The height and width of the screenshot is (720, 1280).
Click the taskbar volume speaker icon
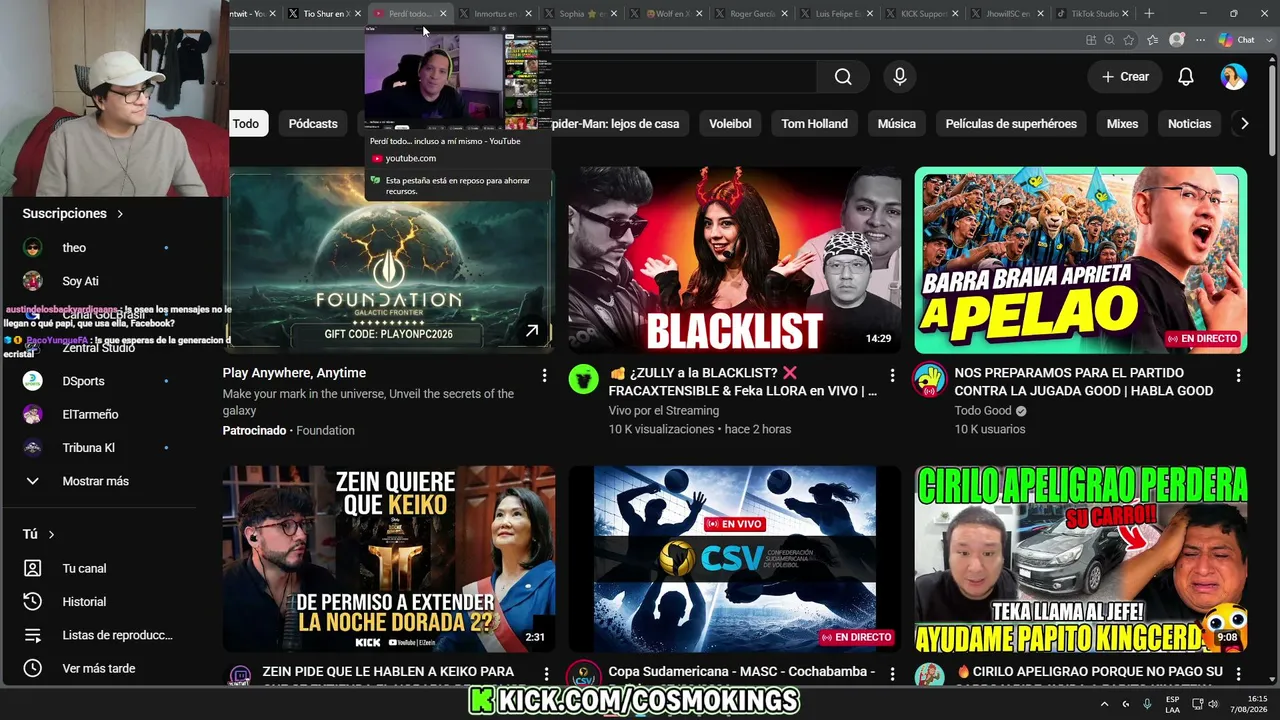click(1213, 704)
